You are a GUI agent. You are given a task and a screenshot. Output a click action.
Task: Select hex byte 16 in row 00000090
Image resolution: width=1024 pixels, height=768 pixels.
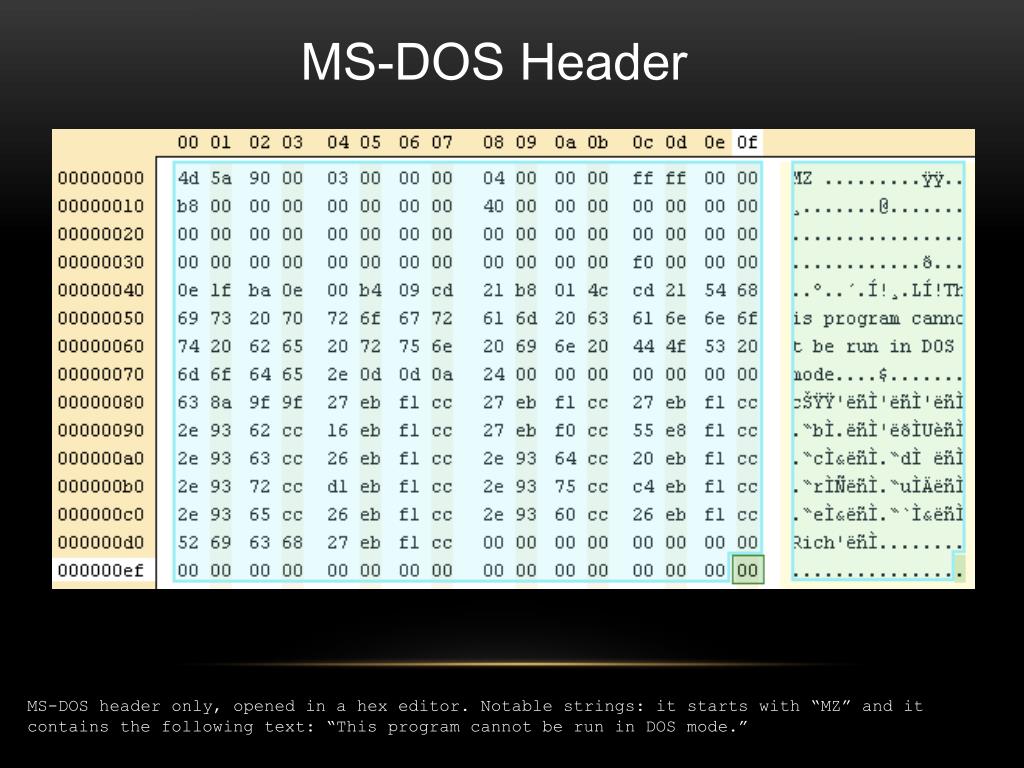pos(338,431)
